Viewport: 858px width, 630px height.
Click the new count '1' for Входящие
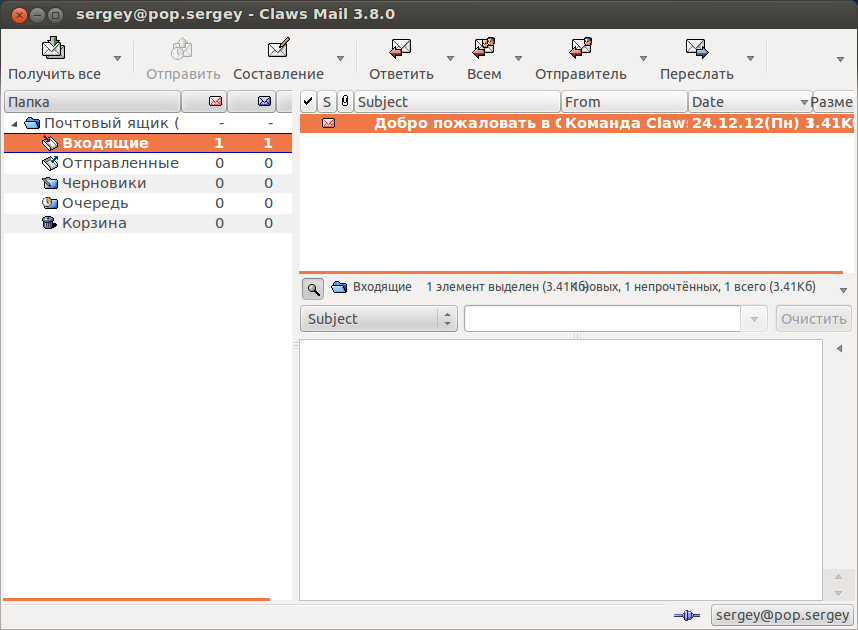[219, 143]
